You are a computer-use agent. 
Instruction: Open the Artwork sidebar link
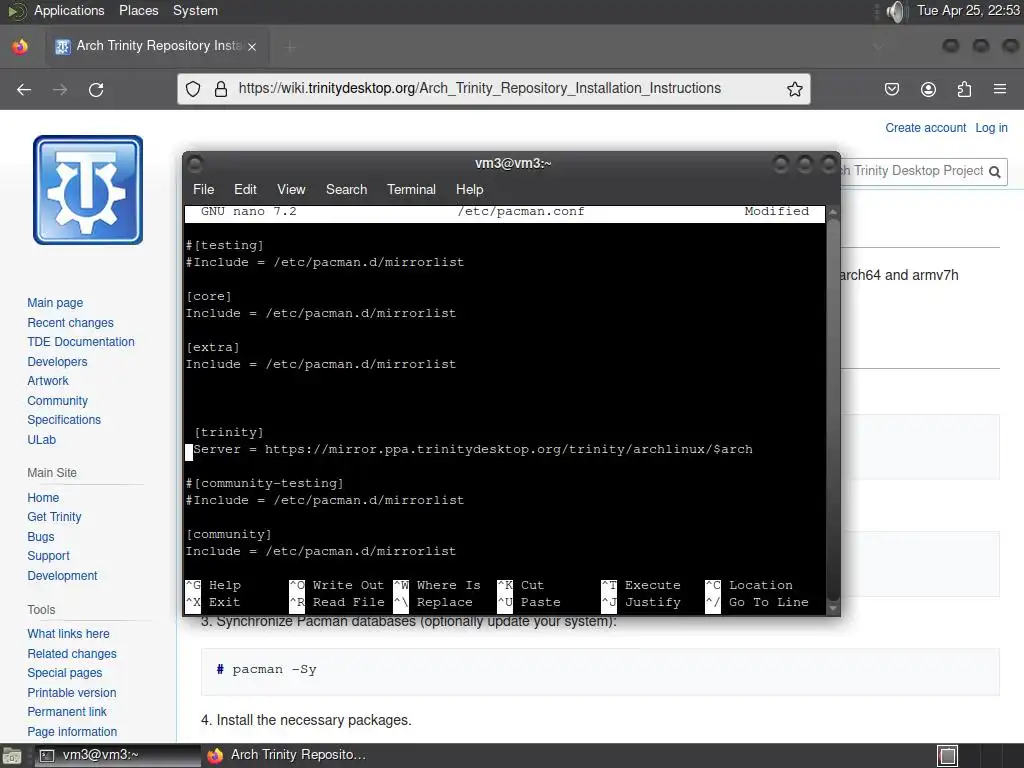(x=48, y=381)
